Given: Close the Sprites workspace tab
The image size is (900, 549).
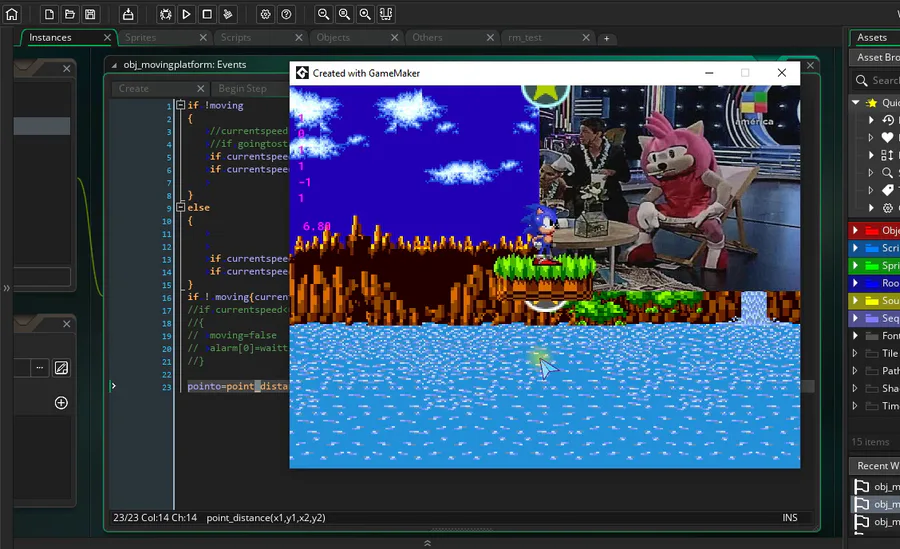Looking at the screenshot, I should pos(203,37).
